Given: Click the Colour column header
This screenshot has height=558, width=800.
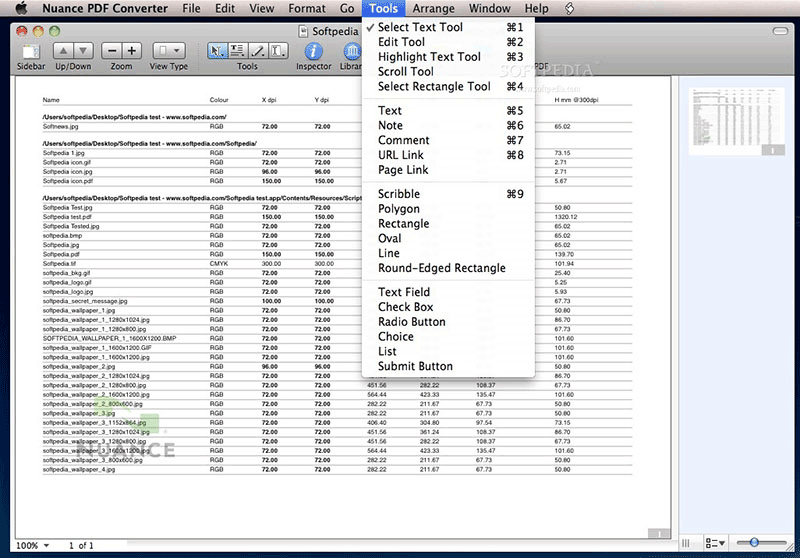Looking at the screenshot, I should [x=219, y=100].
